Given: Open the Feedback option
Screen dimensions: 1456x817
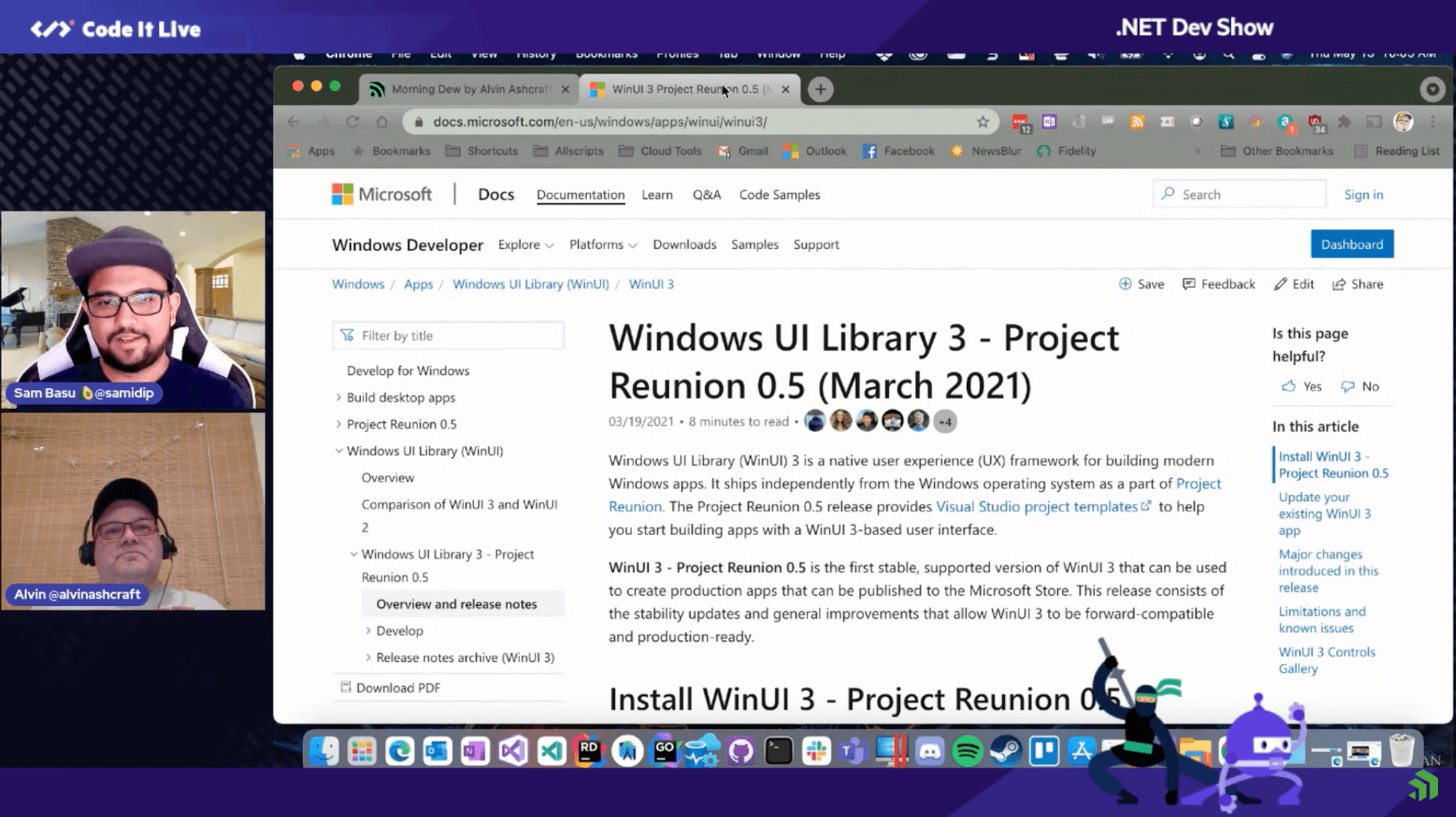Looking at the screenshot, I should coord(1219,284).
